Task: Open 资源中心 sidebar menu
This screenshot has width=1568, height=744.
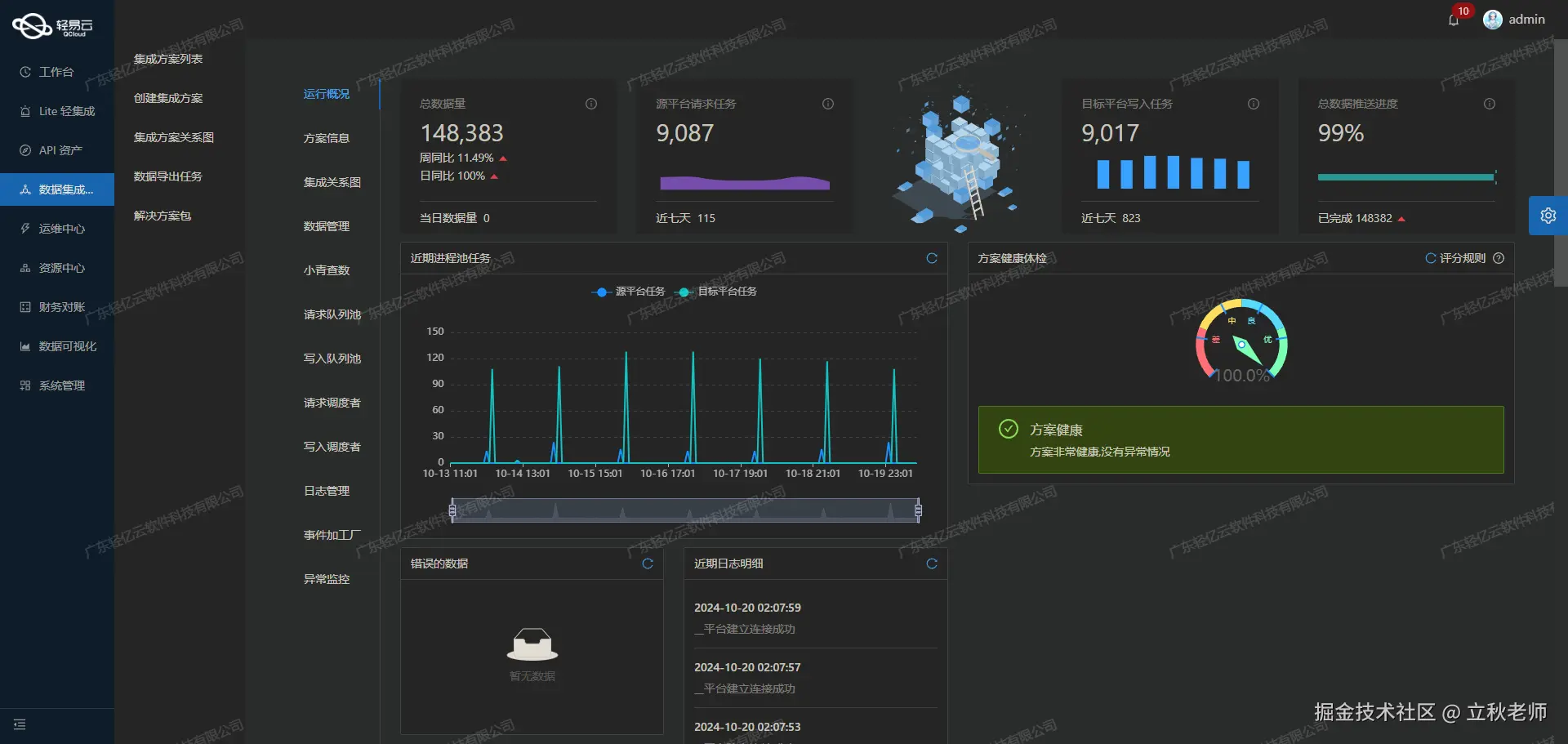Action: [x=57, y=268]
